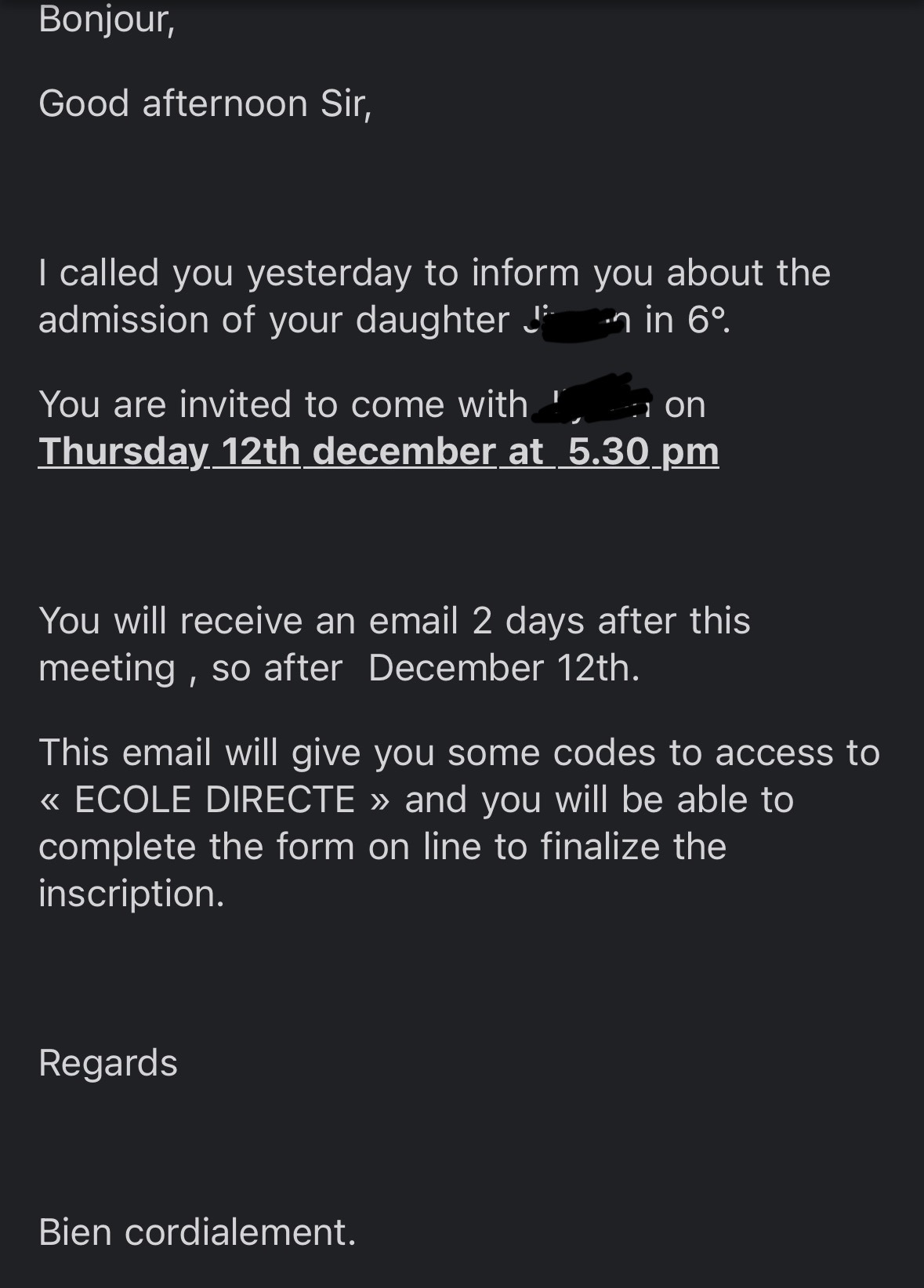Tap the "Bonjour," greeting line
Viewport: 924px width, 1288px height.
pos(107,20)
